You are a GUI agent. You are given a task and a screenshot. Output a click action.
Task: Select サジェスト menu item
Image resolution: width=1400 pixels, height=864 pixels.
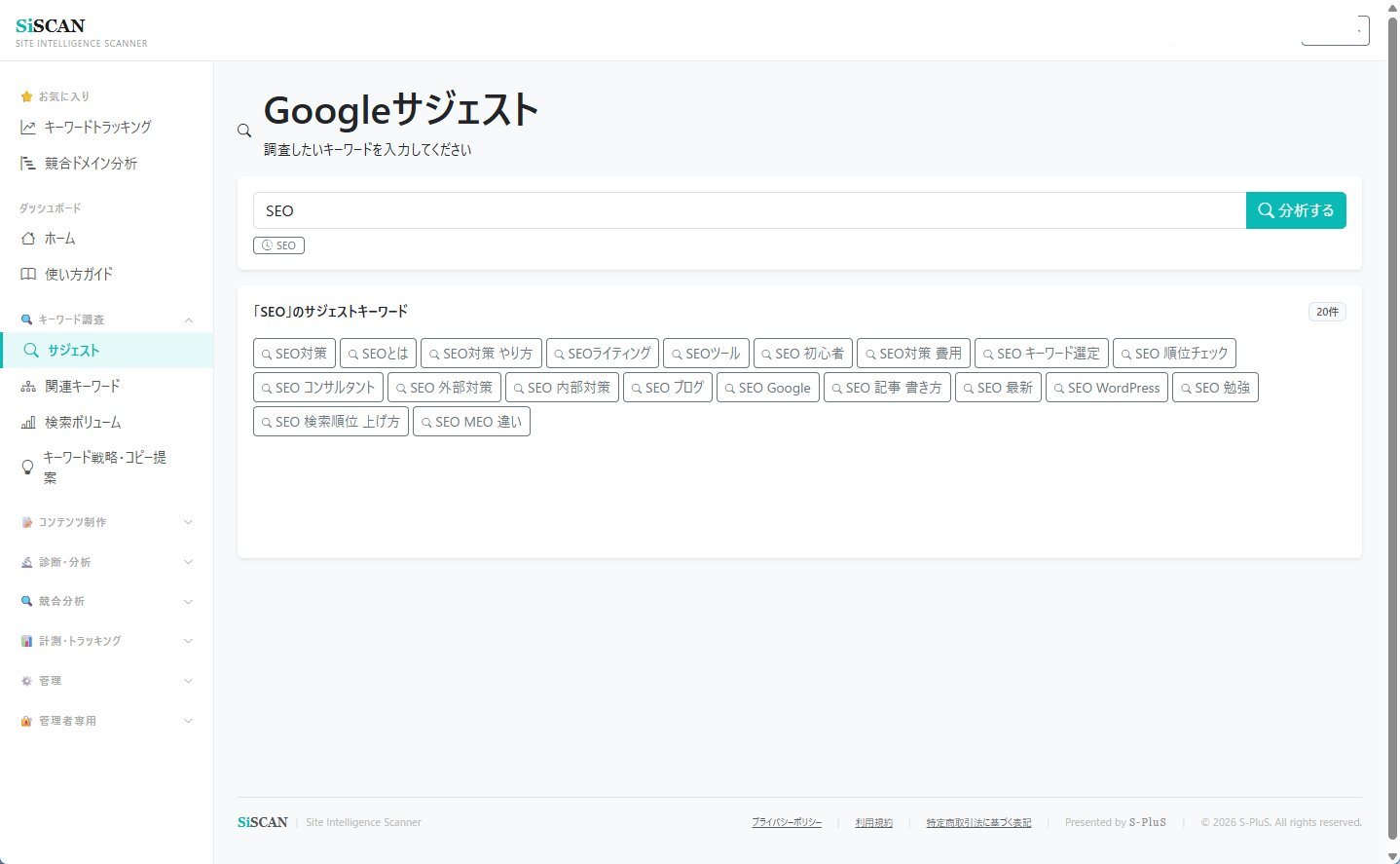(x=106, y=351)
